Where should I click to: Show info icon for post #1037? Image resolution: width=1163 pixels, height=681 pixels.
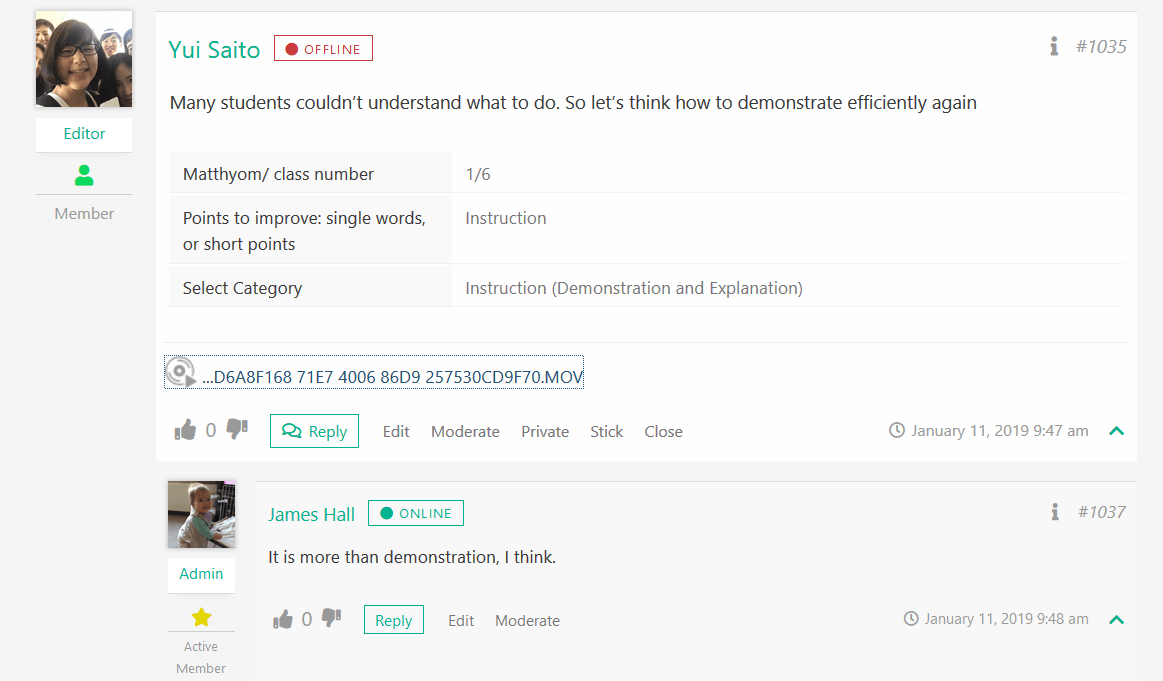(1055, 512)
